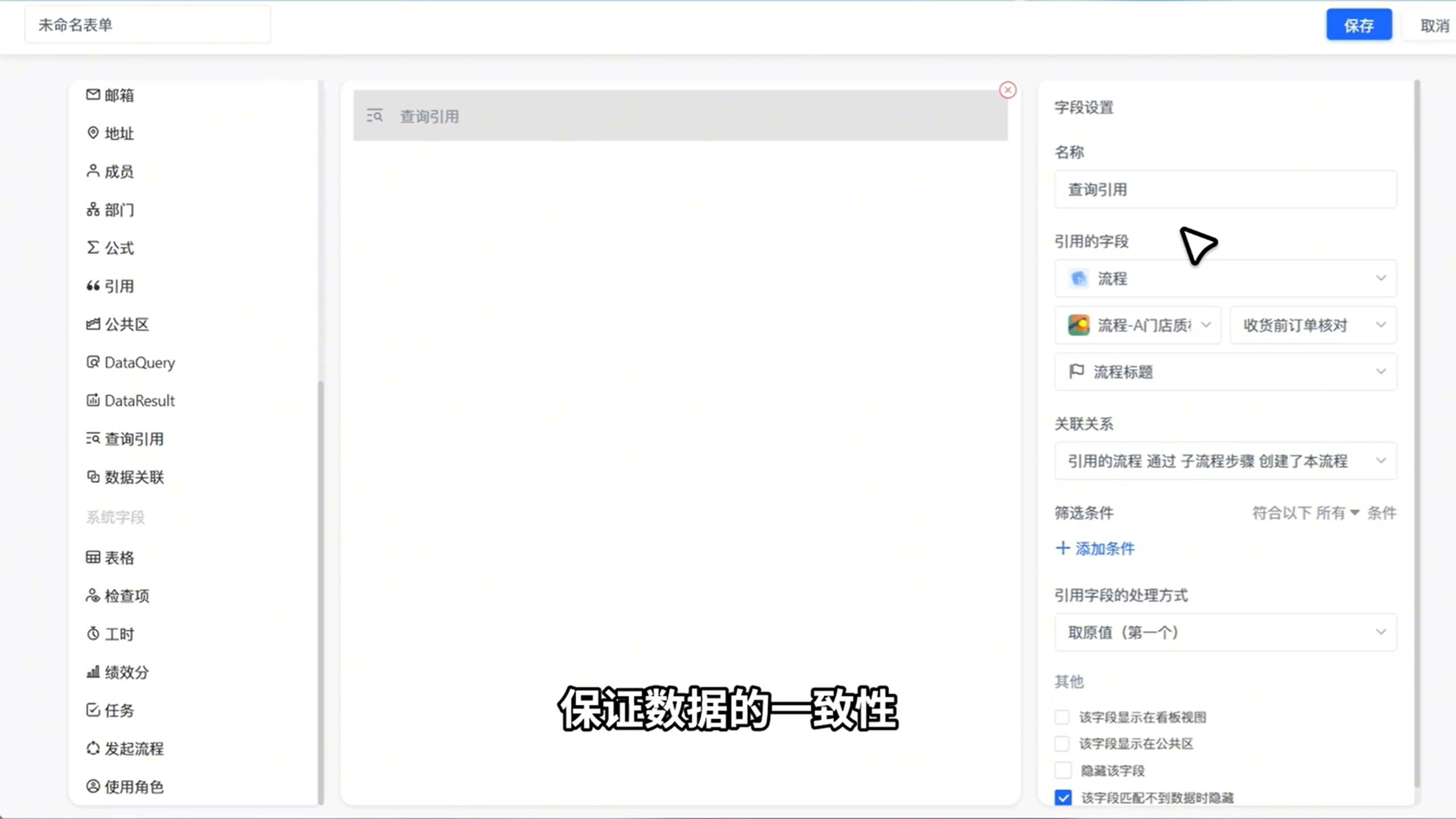Add the 表格 system field

(119, 557)
